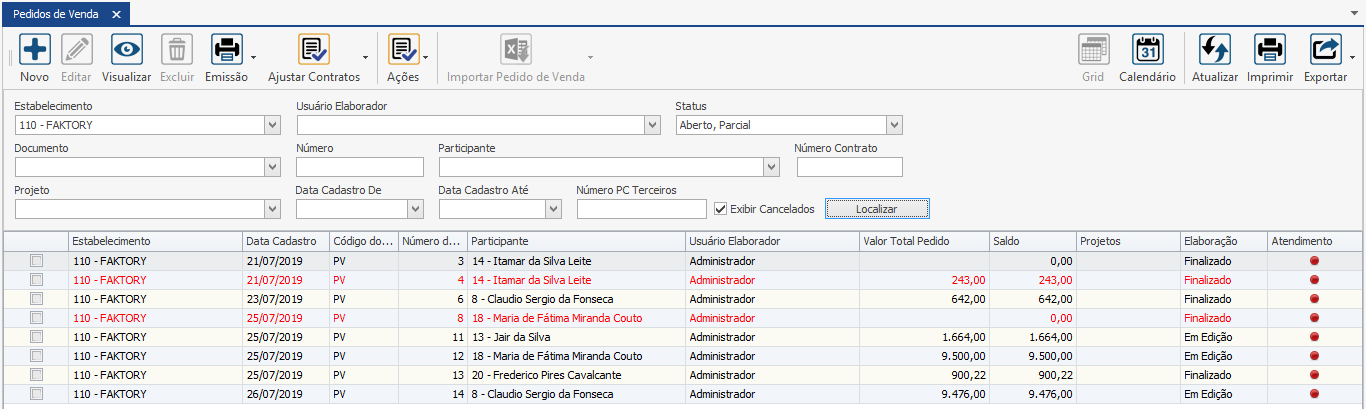Open the Ações toolbar icon
This screenshot has height=409, width=1366.
403,50
